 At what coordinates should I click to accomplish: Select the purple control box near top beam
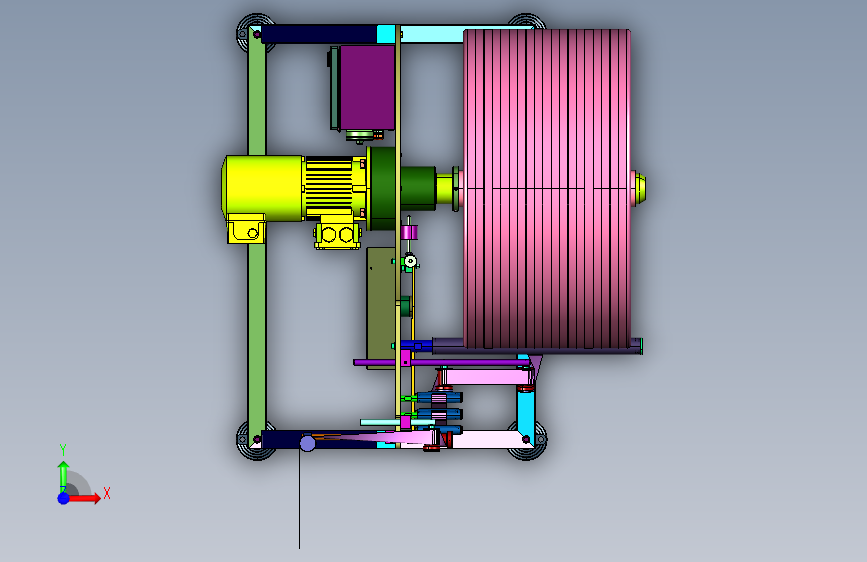coord(367,87)
